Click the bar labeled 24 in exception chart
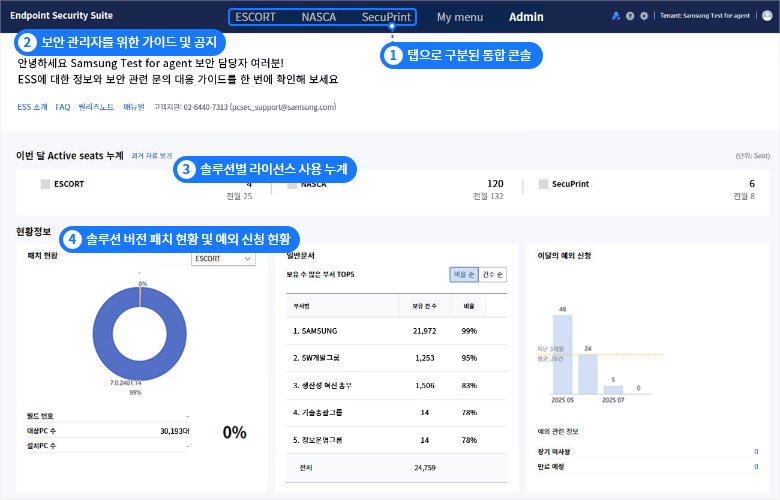The height and width of the screenshot is (500, 780). pos(588,374)
